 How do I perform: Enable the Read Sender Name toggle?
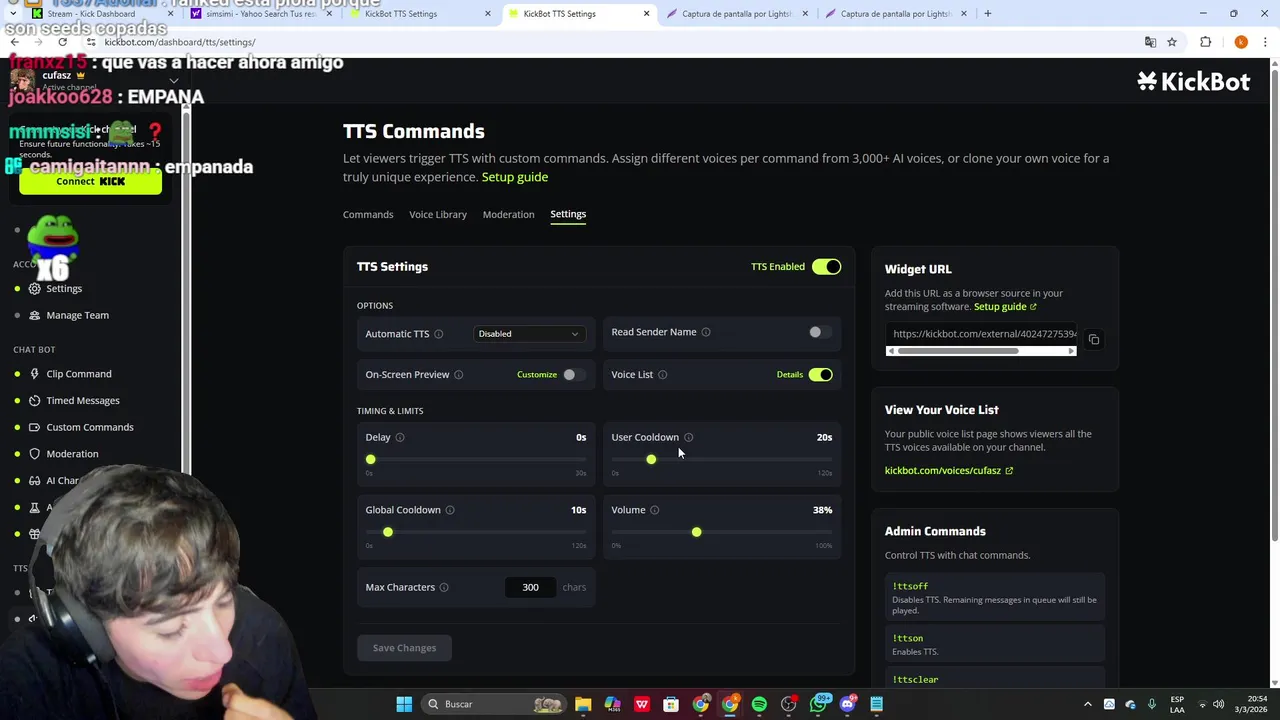point(820,332)
